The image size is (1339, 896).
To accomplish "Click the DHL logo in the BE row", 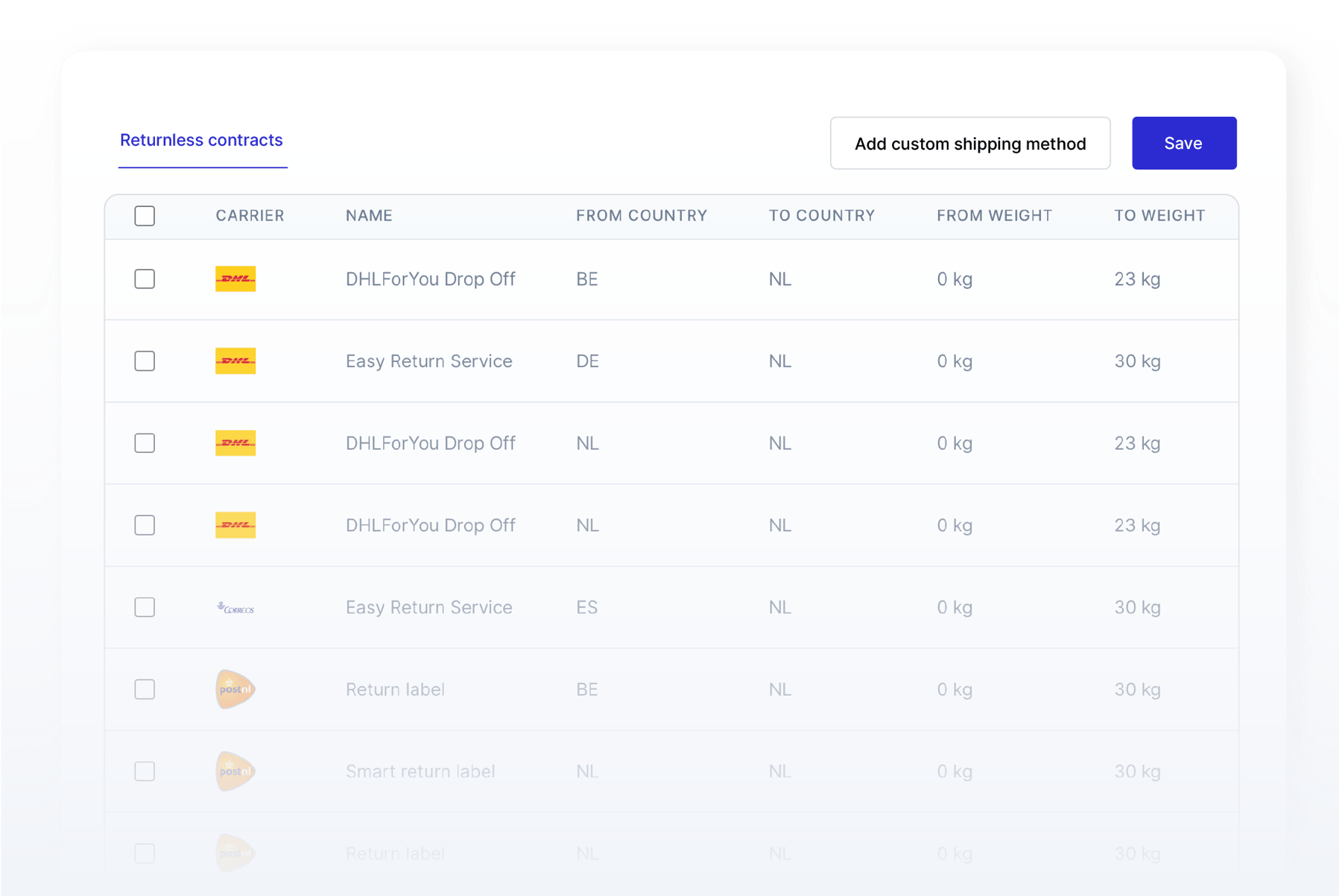I will [x=235, y=279].
